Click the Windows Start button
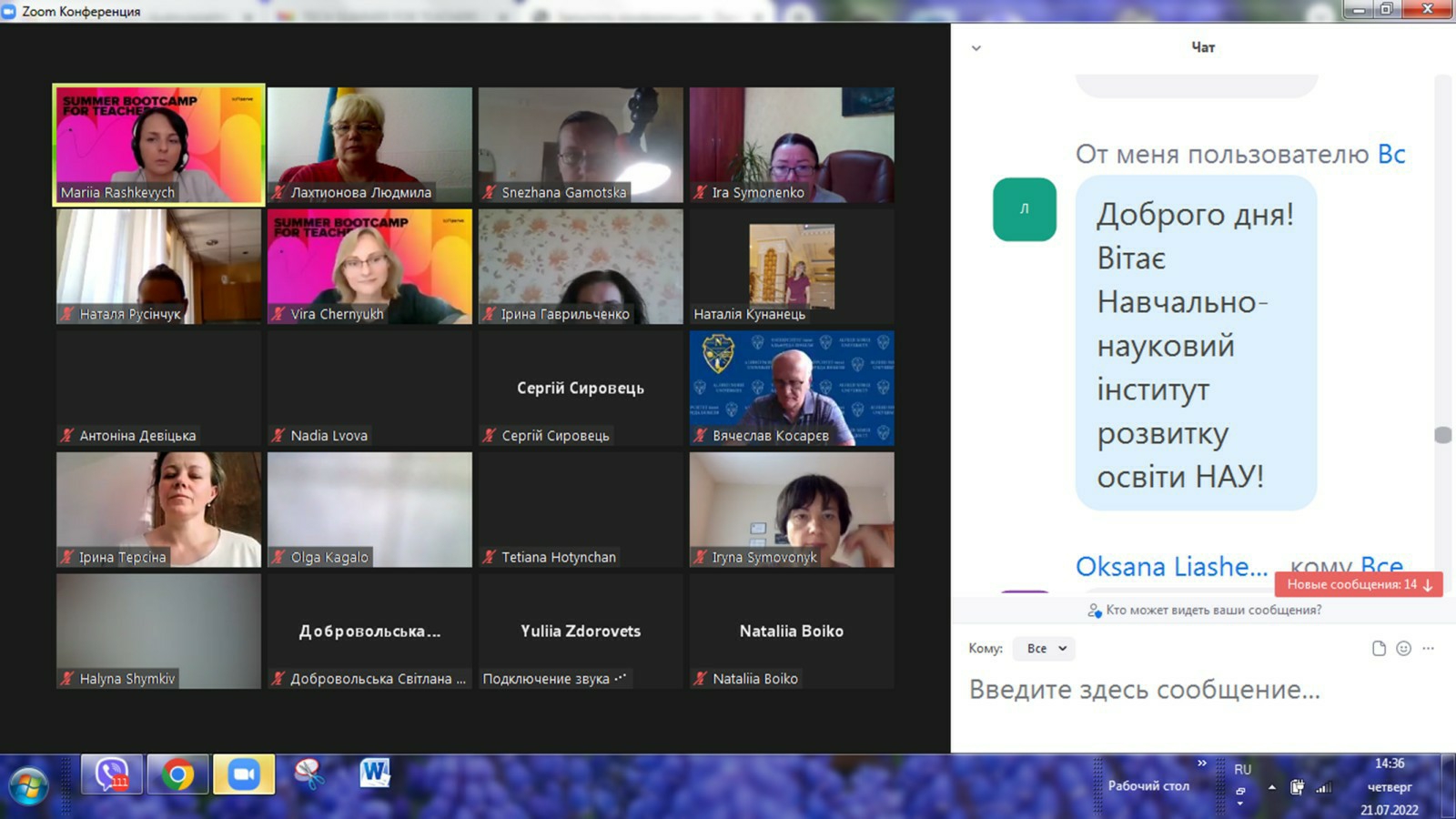 (28, 784)
